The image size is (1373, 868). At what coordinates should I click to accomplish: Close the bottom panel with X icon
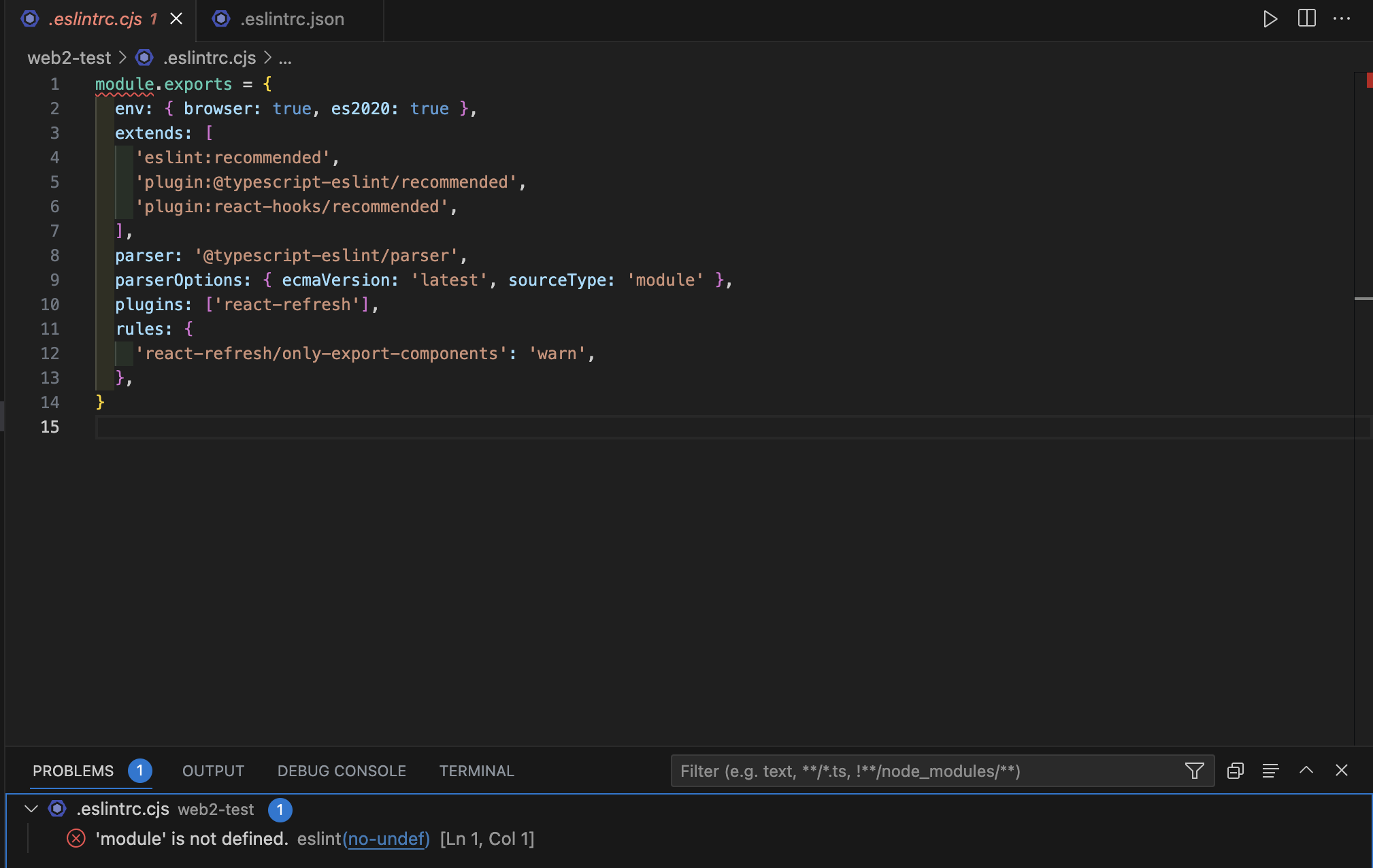[x=1341, y=770]
